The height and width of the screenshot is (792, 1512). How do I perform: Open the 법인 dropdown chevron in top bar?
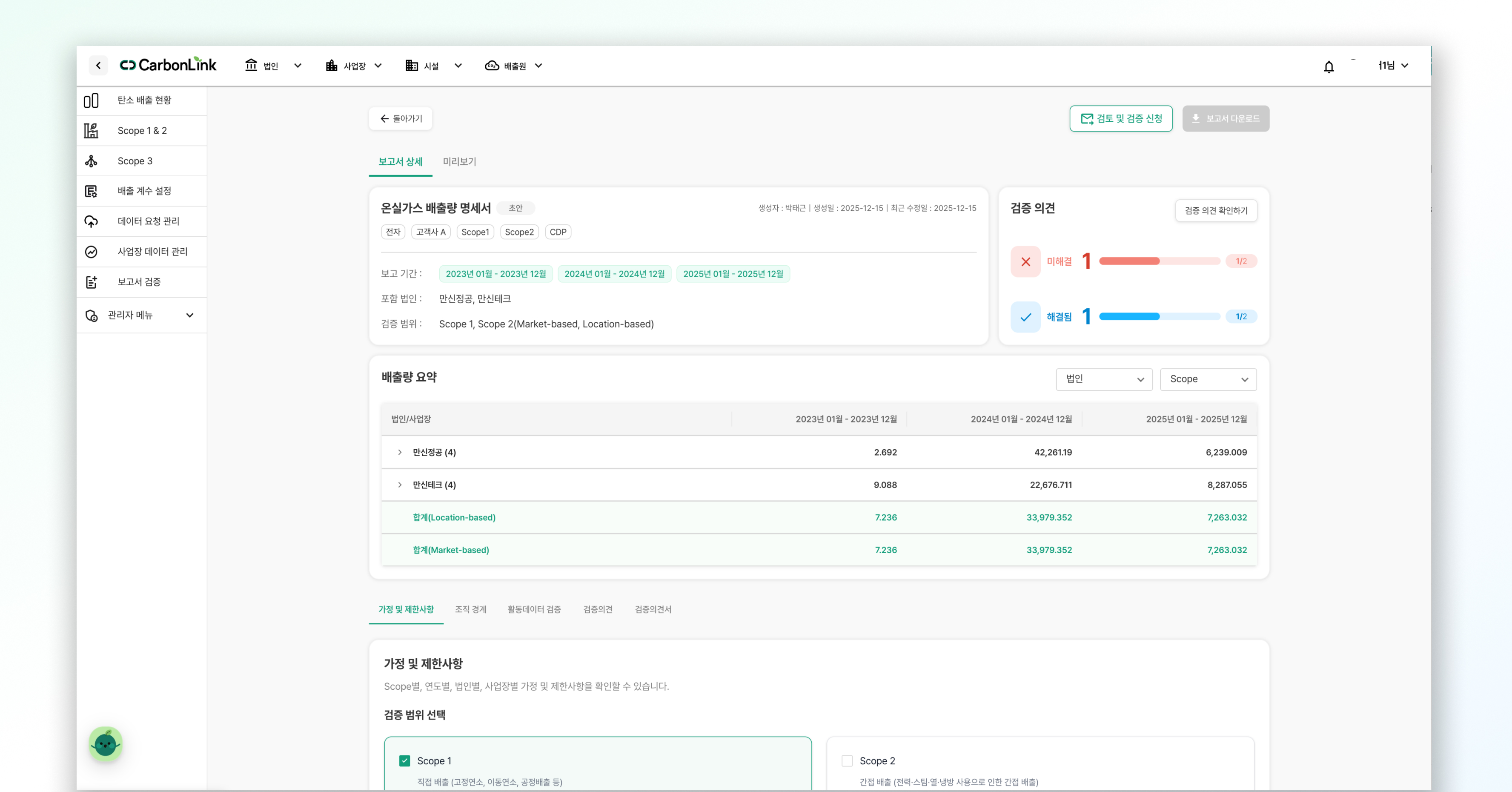[298, 66]
